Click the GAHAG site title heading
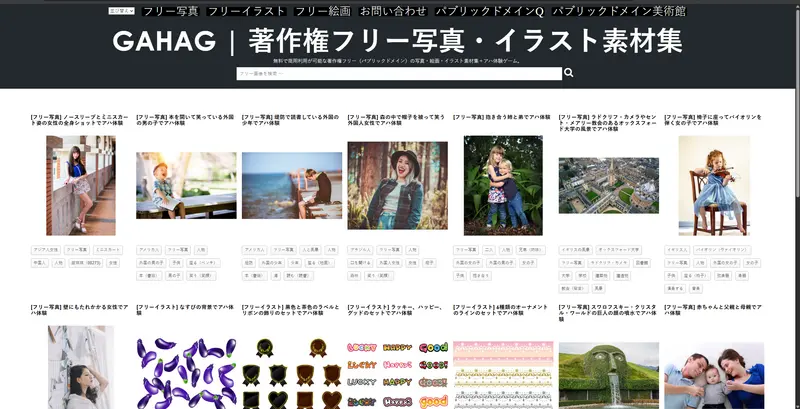The height and width of the screenshot is (409, 800). coord(397,41)
